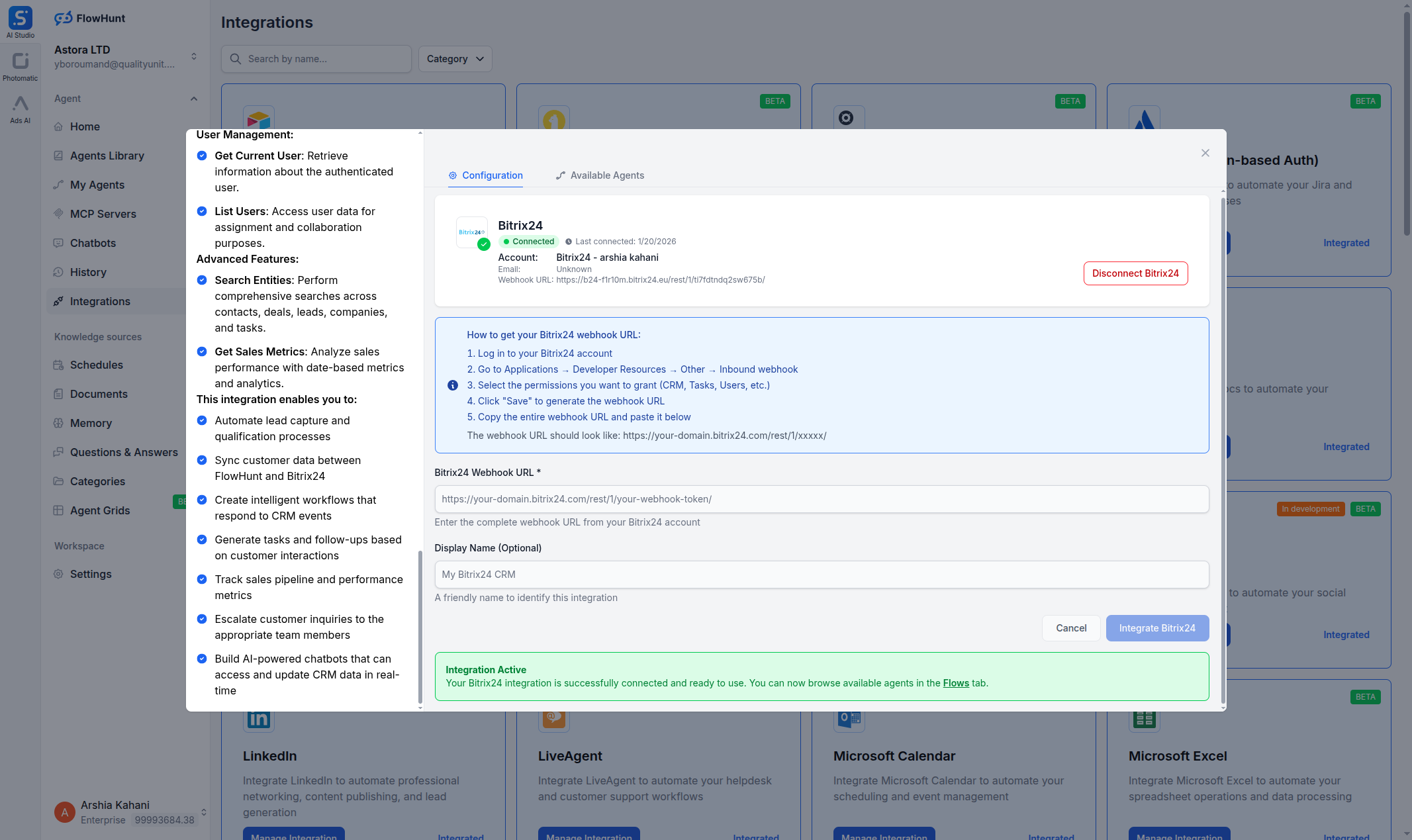1412x840 pixels.
Task: Click the FlowHunt logo
Action: tap(89, 18)
